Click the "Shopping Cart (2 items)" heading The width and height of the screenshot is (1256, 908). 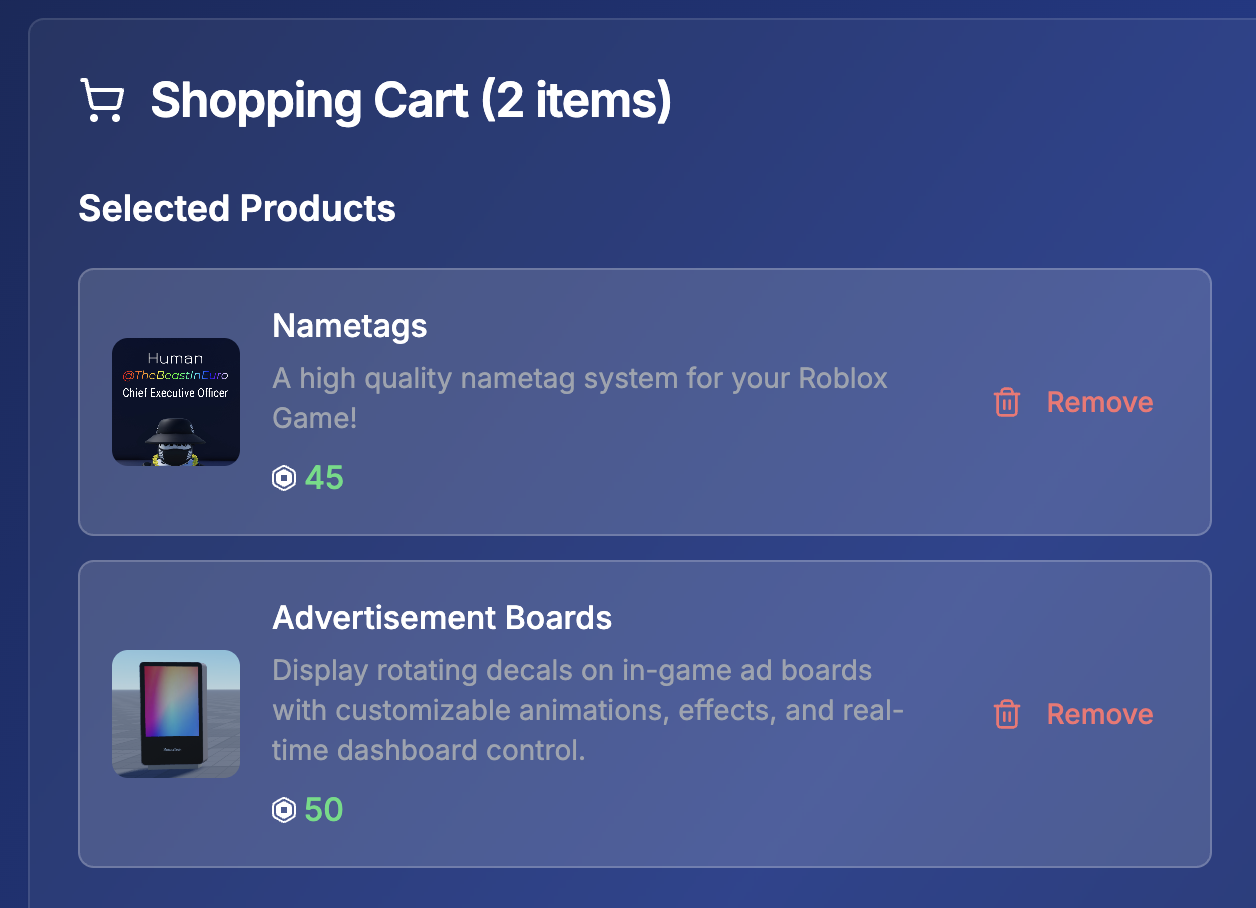point(410,101)
